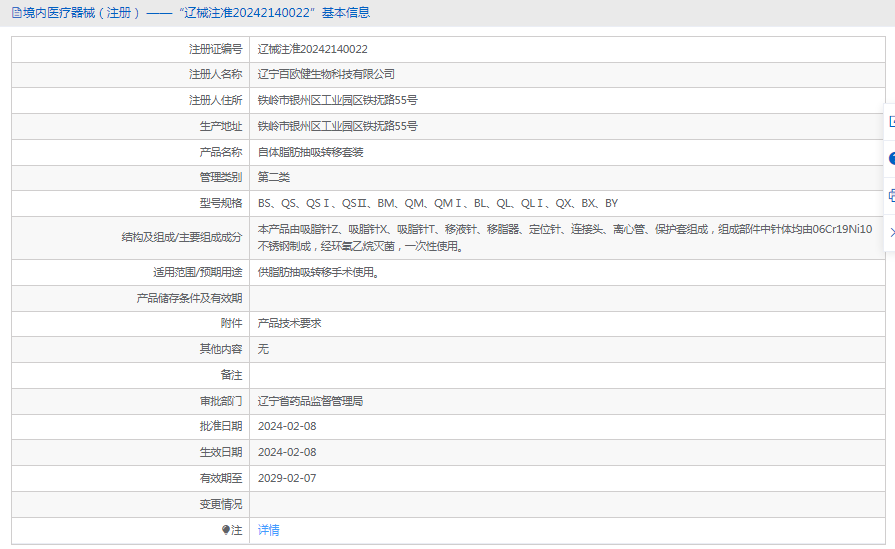The image size is (895, 549).
Task: Click the 生效日期 label cell
Action: [131, 453]
